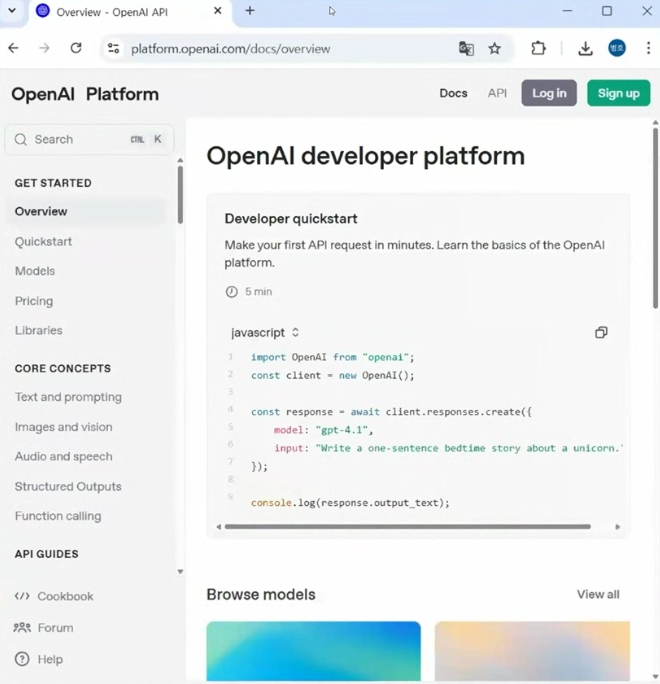
Task: Open a new tab with plus icon
Action: click(250, 11)
